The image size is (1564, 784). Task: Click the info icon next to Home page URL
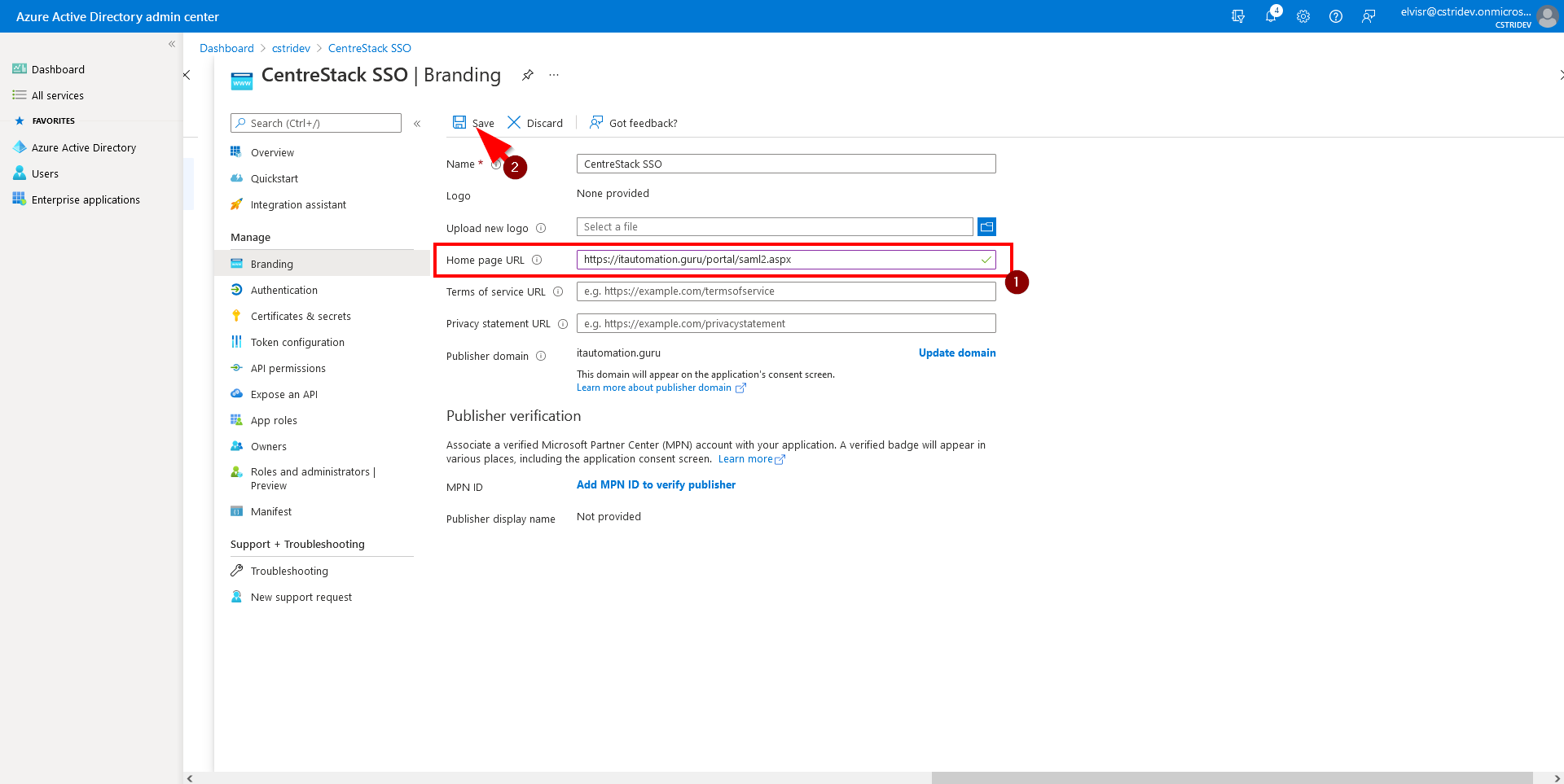click(x=537, y=260)
